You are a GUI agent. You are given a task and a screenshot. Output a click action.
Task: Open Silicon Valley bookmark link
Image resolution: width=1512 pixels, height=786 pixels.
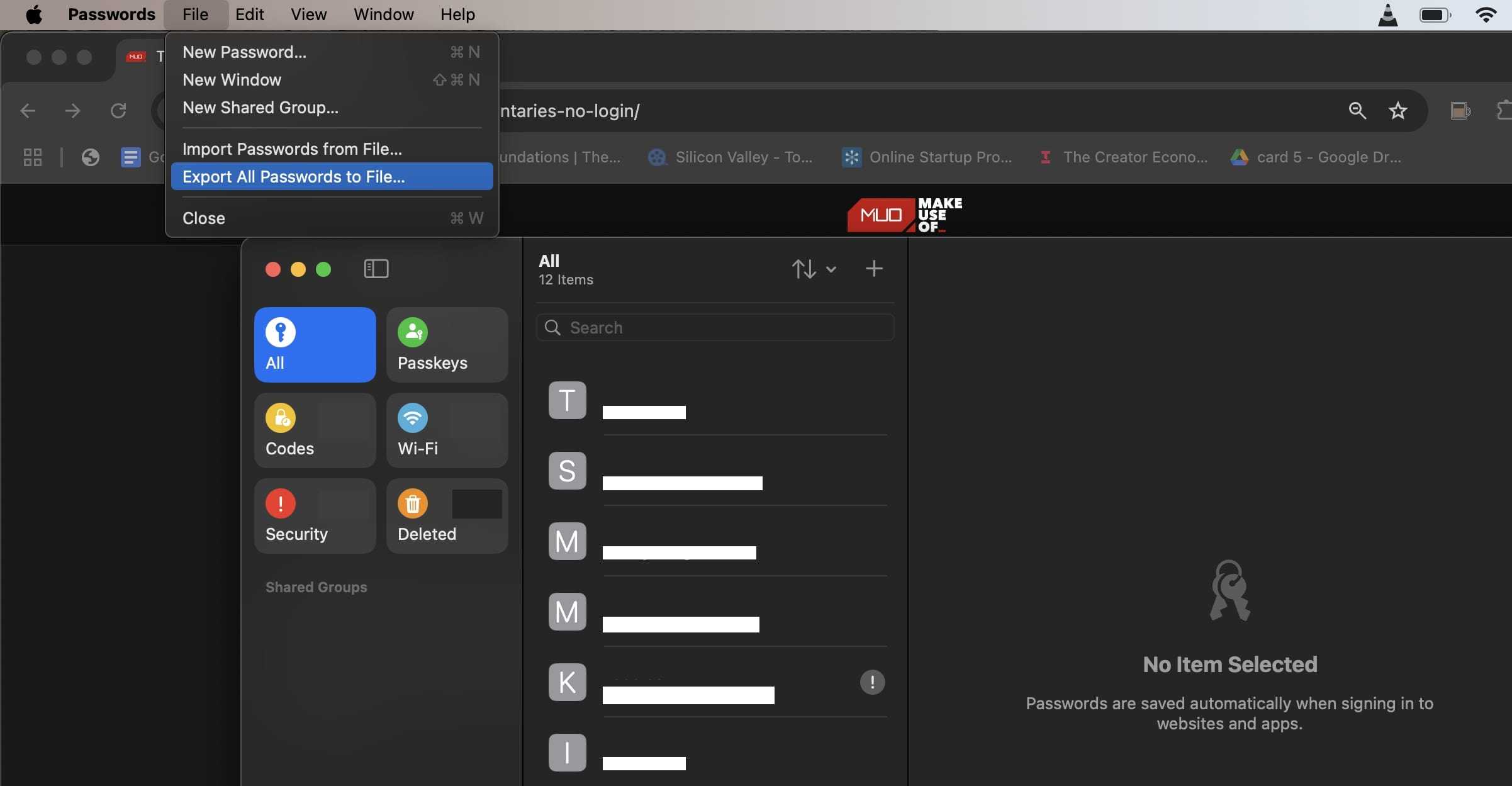coord(731,157)
